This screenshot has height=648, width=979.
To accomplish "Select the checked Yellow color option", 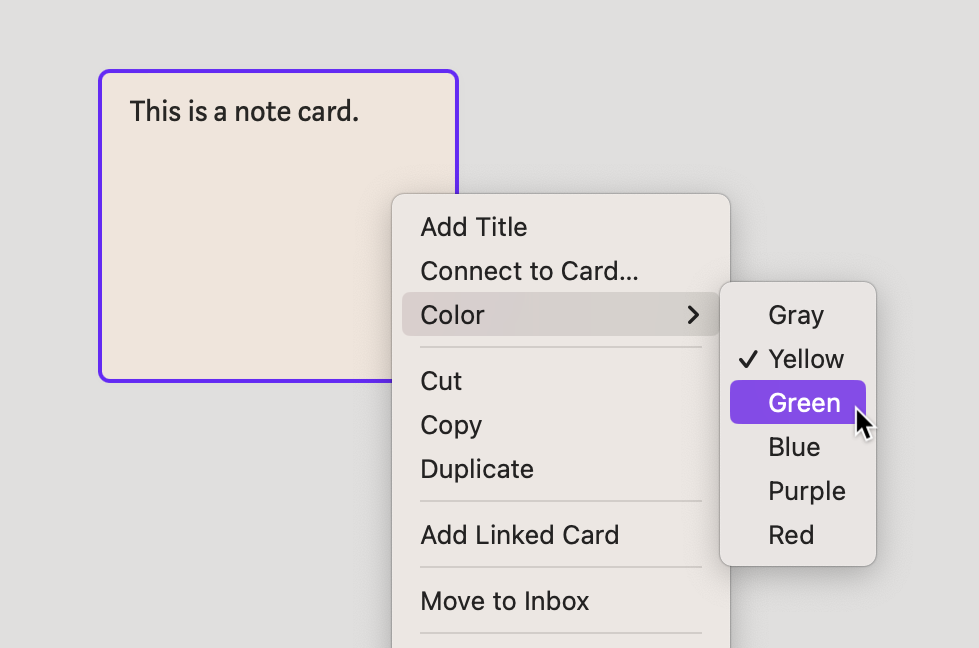I will click(797, 359).
